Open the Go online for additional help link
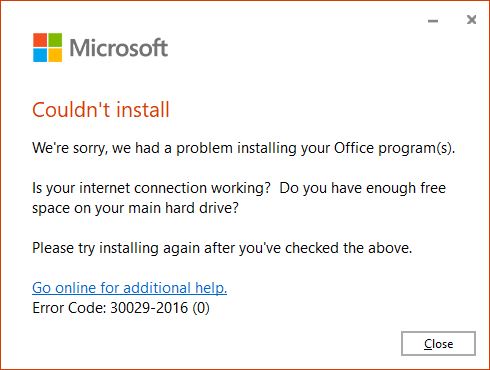This screenshot has height=370, width=490. coord(129,288)
